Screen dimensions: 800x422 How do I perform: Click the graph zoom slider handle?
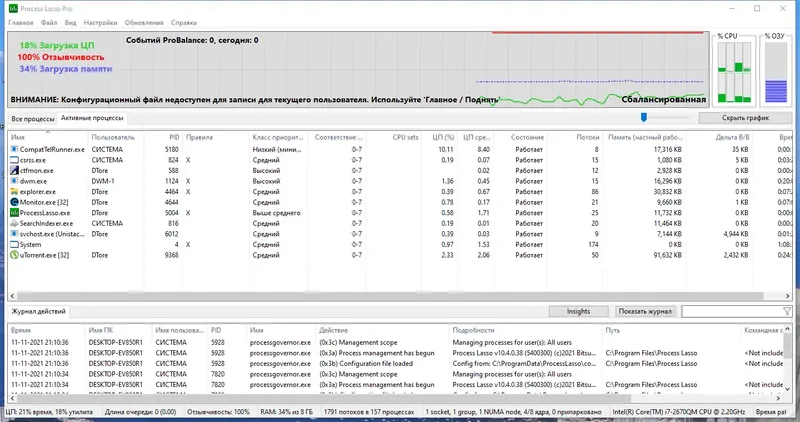pos(644,118)
